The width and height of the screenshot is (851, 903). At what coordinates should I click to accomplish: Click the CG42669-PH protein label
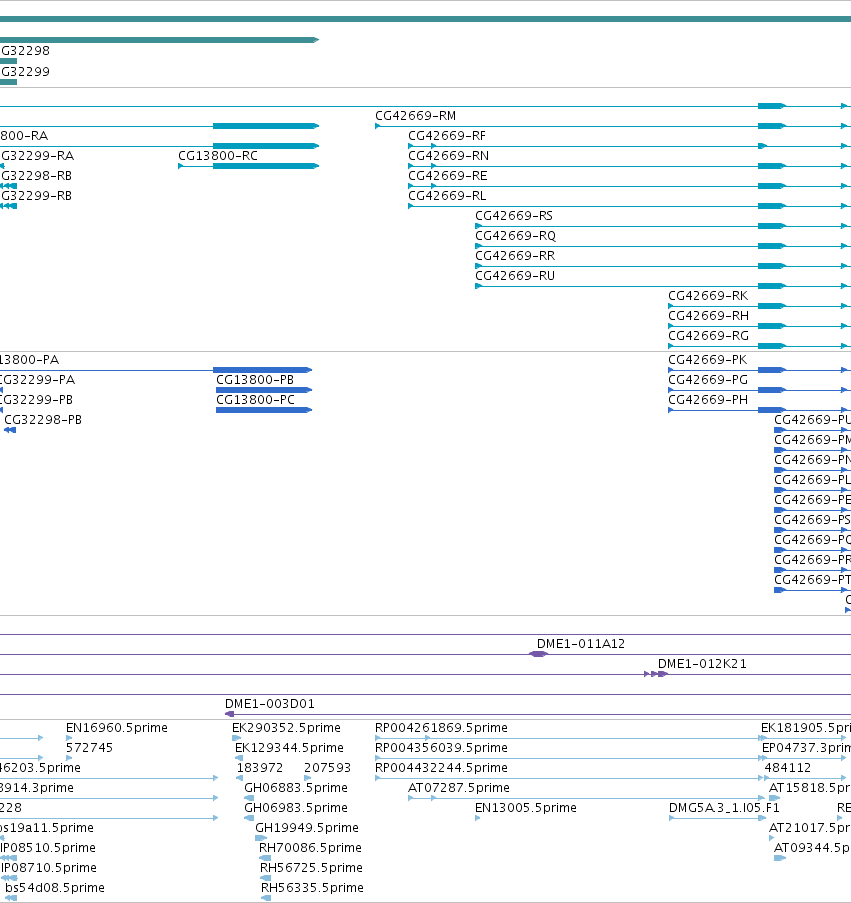708,400
